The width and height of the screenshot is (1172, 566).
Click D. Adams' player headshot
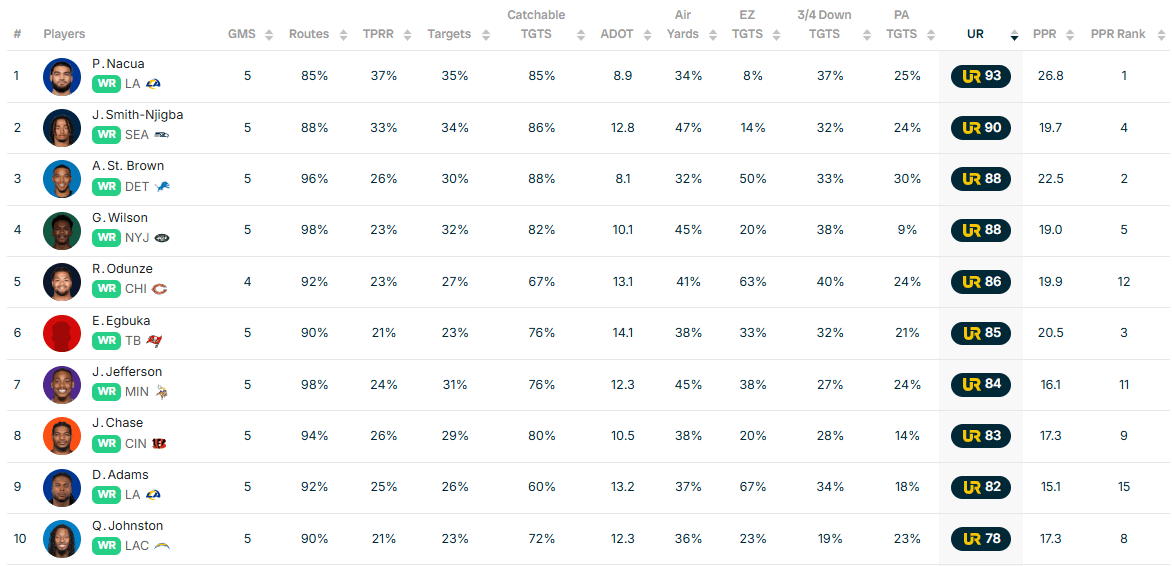tap(62, 487)
